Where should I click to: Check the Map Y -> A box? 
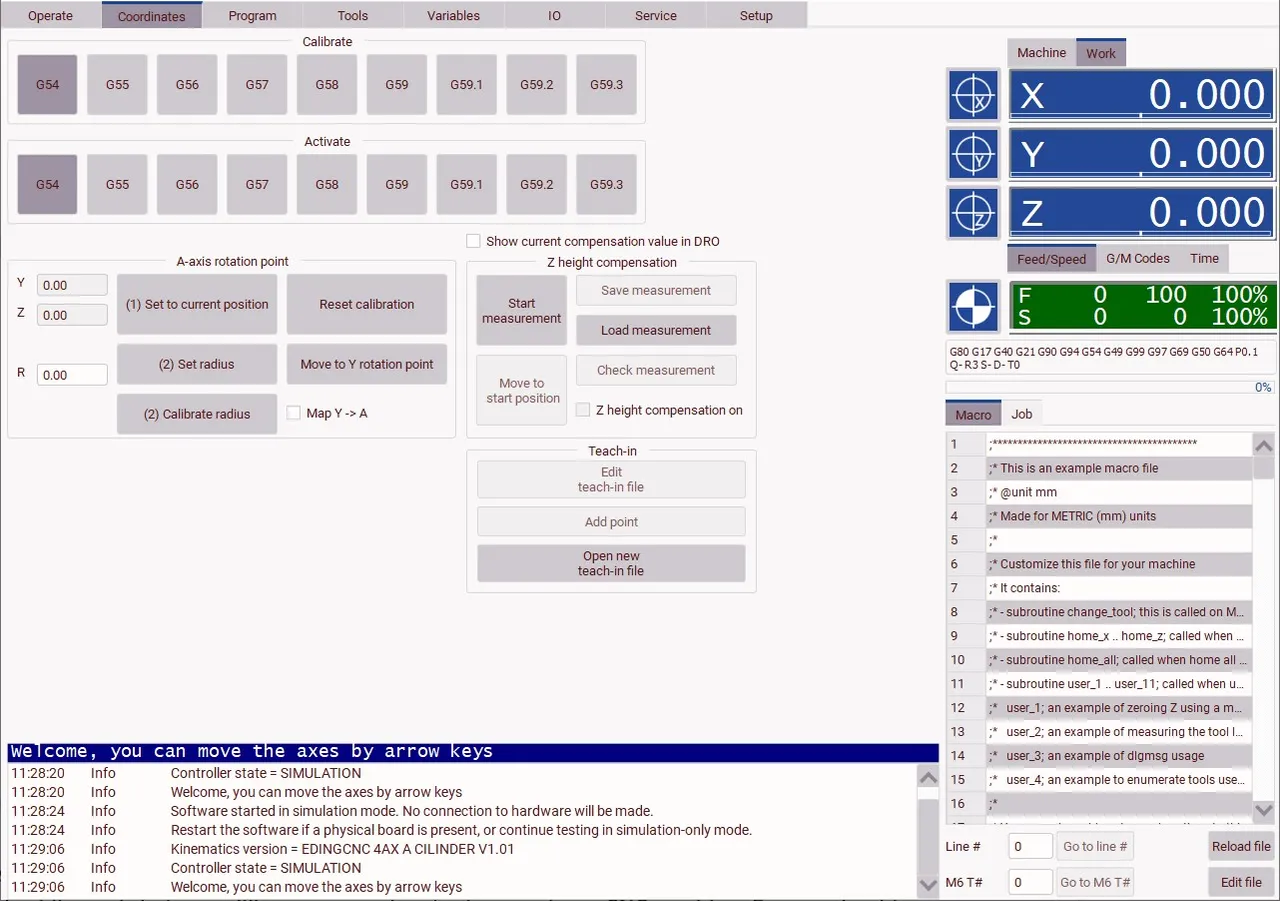(x=293, y=413)
